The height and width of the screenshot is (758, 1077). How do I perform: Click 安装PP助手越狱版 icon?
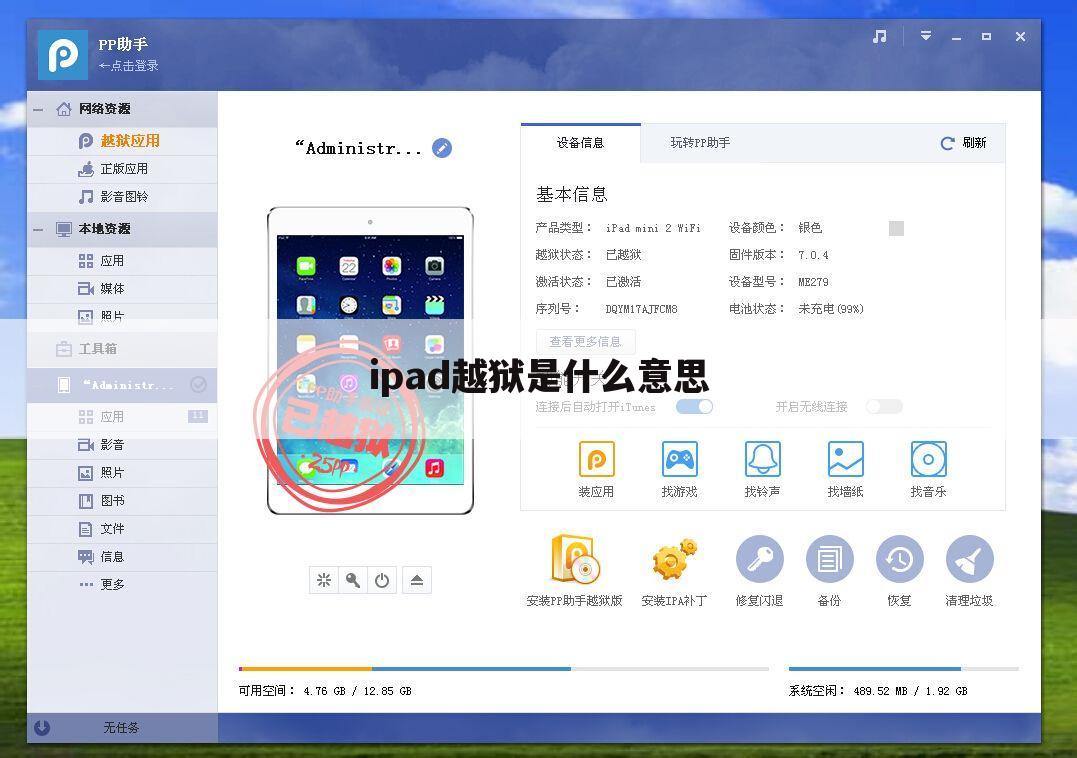(576, 558)
